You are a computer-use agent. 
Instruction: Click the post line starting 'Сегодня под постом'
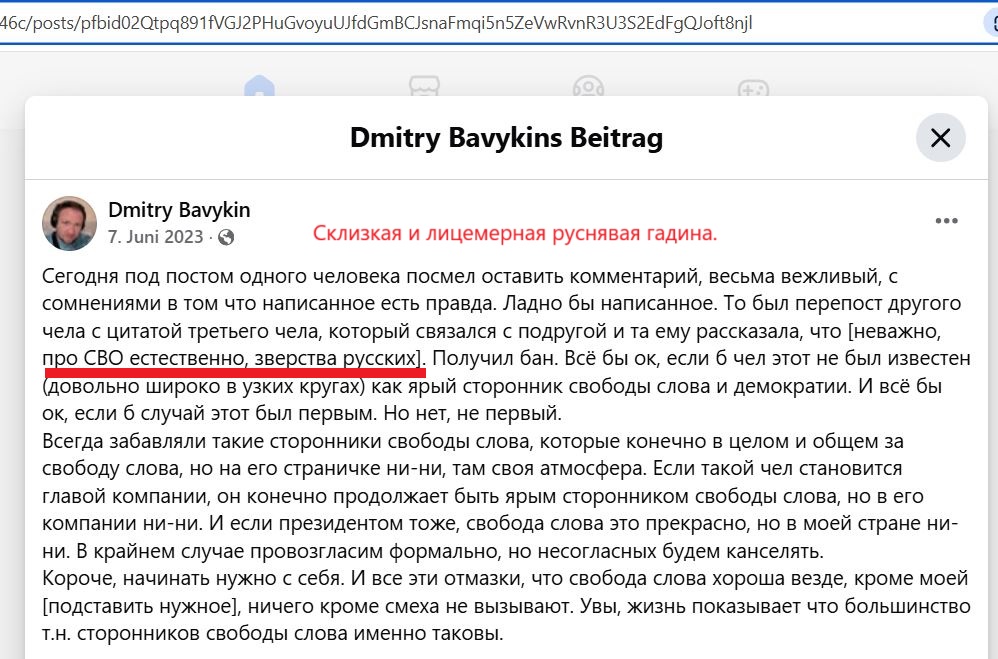click(x=470, y=276)
